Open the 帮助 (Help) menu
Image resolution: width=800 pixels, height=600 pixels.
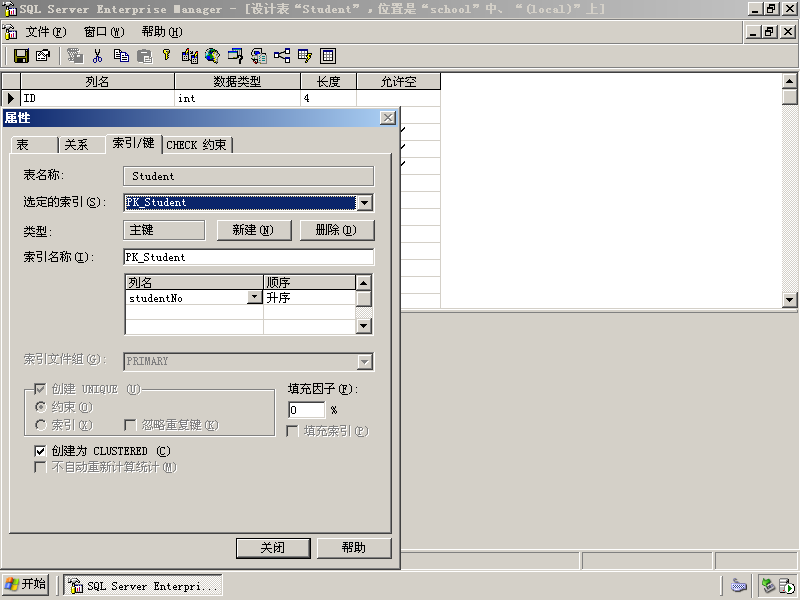(x=162, y=32)
